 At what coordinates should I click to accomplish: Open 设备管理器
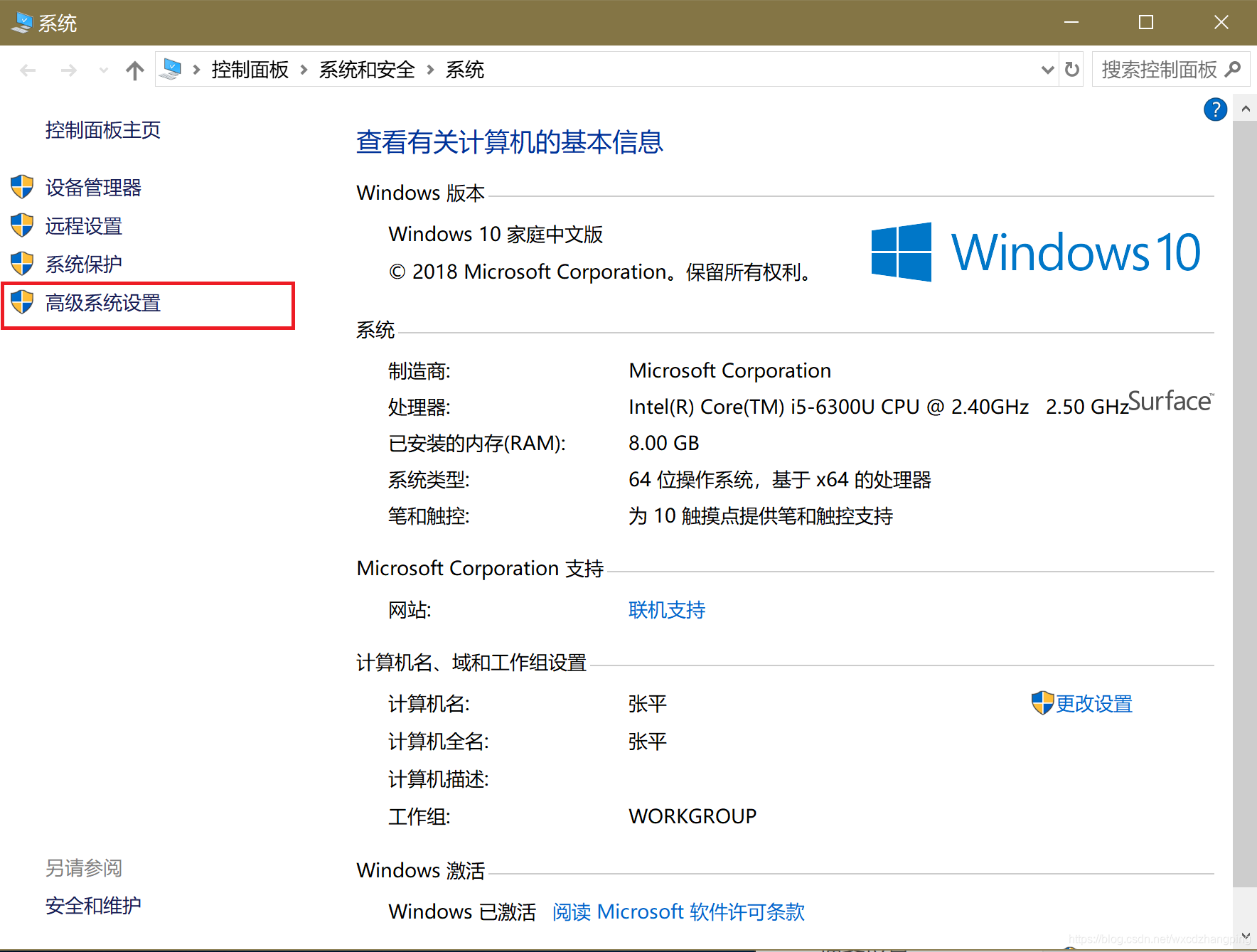point(94,188)
